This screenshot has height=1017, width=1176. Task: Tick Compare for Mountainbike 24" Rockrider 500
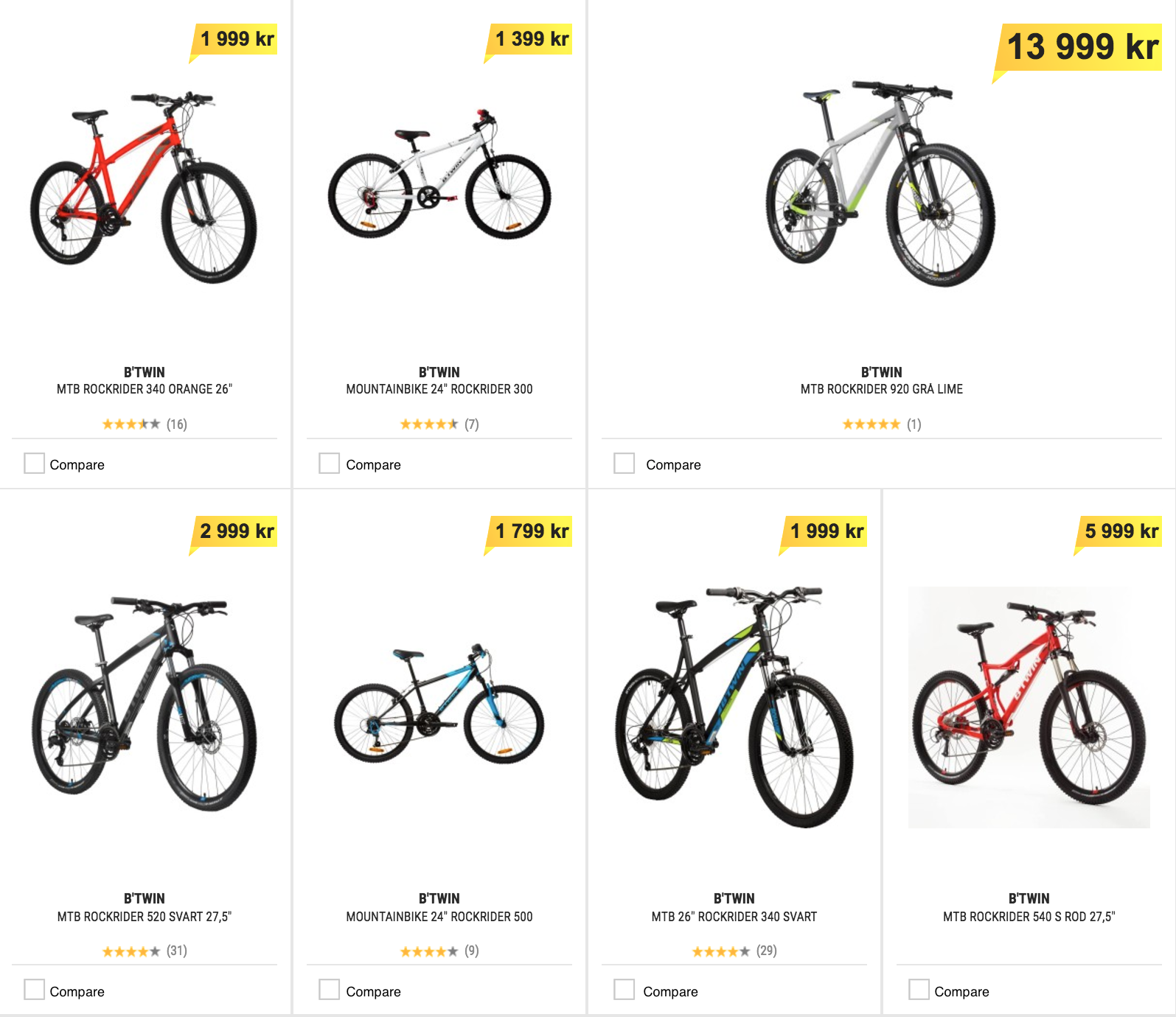pos(329,990)
